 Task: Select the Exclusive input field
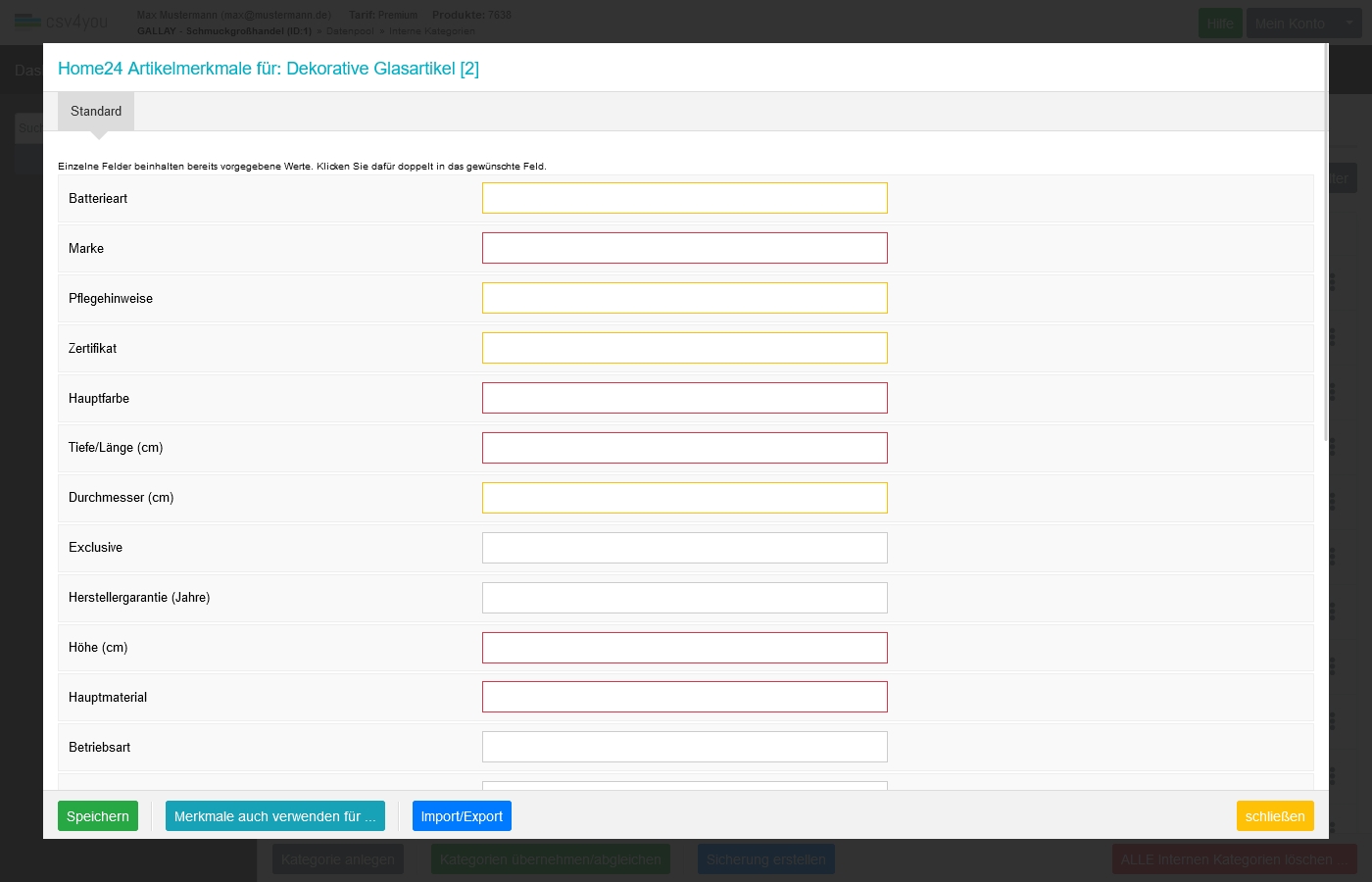click(684, 548)
